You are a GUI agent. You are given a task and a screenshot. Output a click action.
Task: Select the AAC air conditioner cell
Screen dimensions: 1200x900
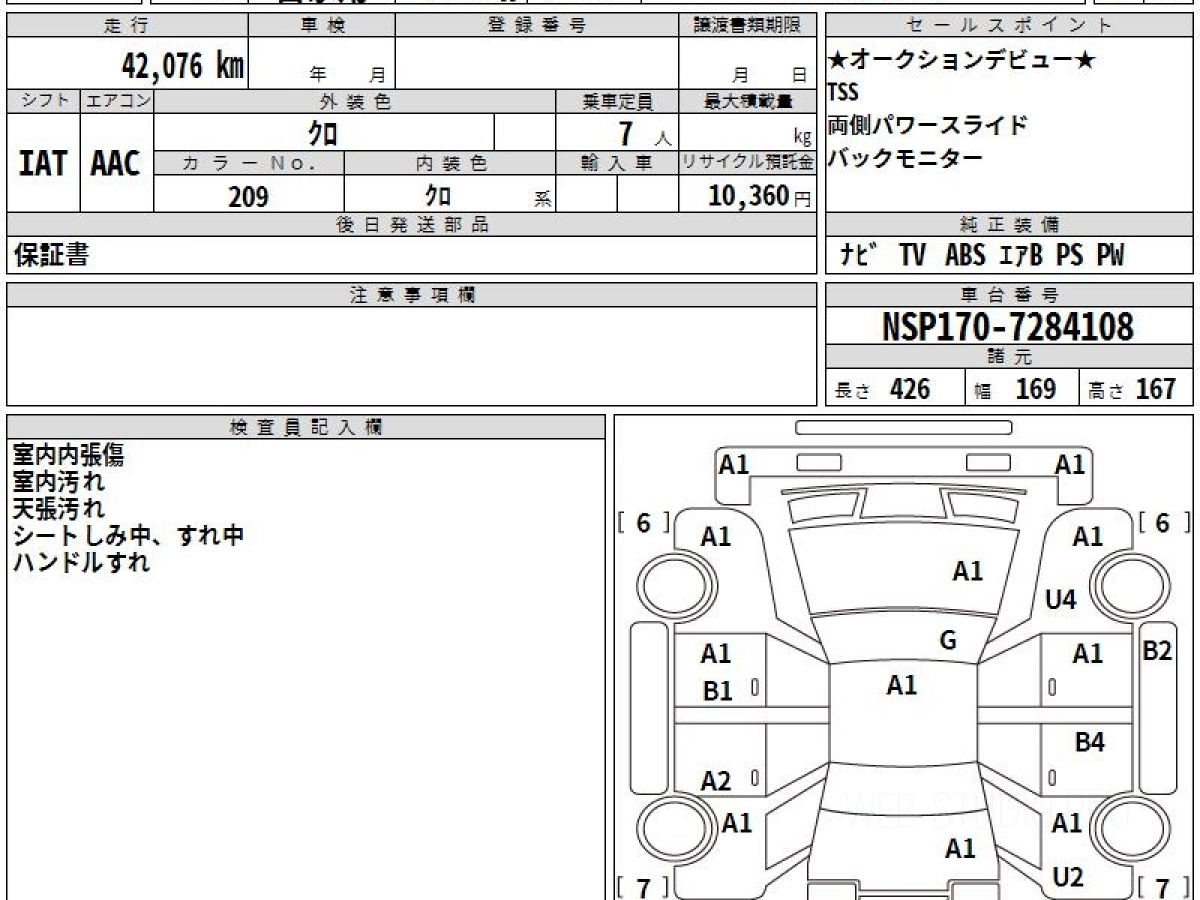click(x=116, y=162)
